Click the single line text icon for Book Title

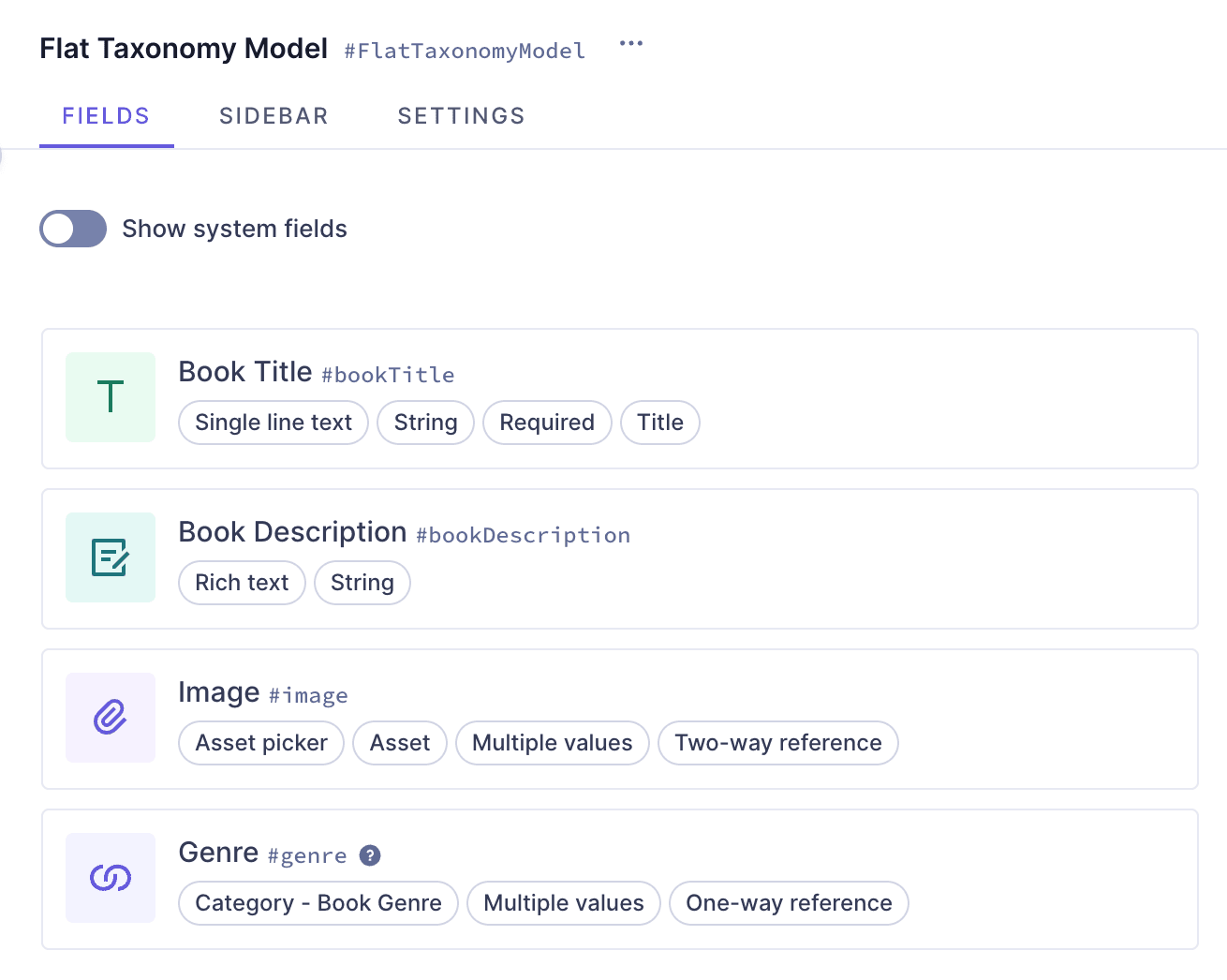click(x=110, y=397)
